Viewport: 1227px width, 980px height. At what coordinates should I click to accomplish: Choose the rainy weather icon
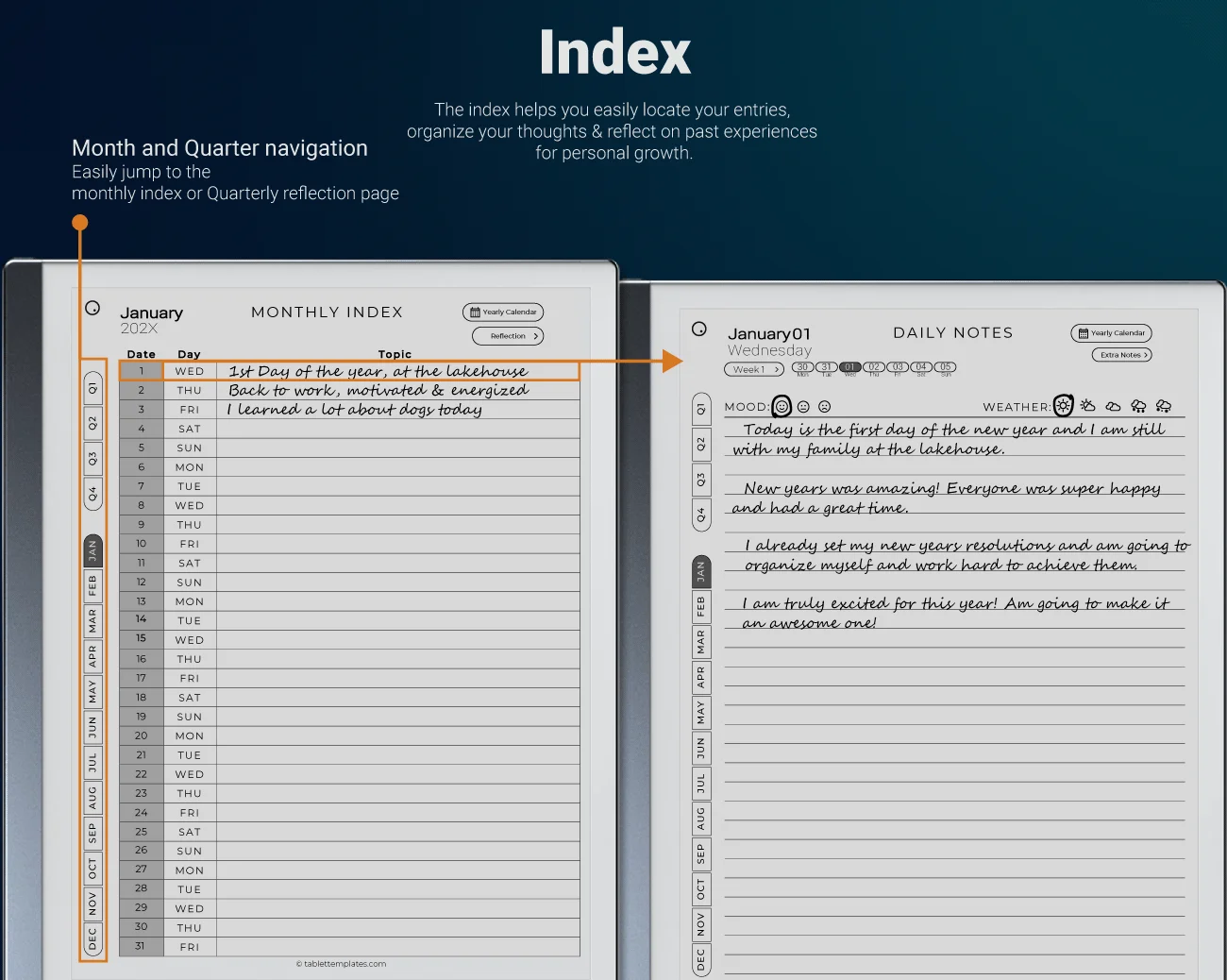1138,406
